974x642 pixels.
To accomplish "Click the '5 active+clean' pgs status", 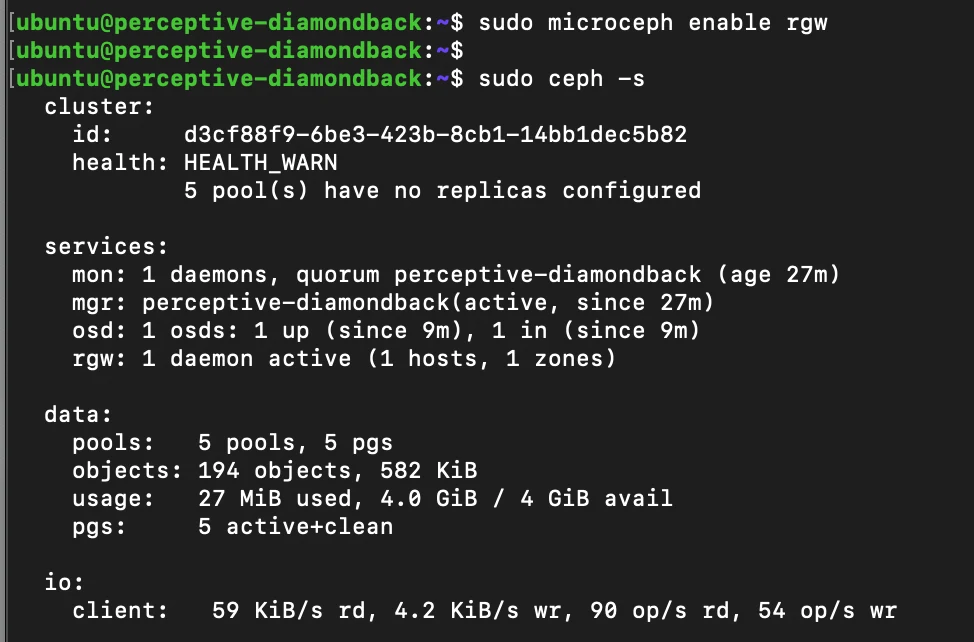I will point(296,527).
